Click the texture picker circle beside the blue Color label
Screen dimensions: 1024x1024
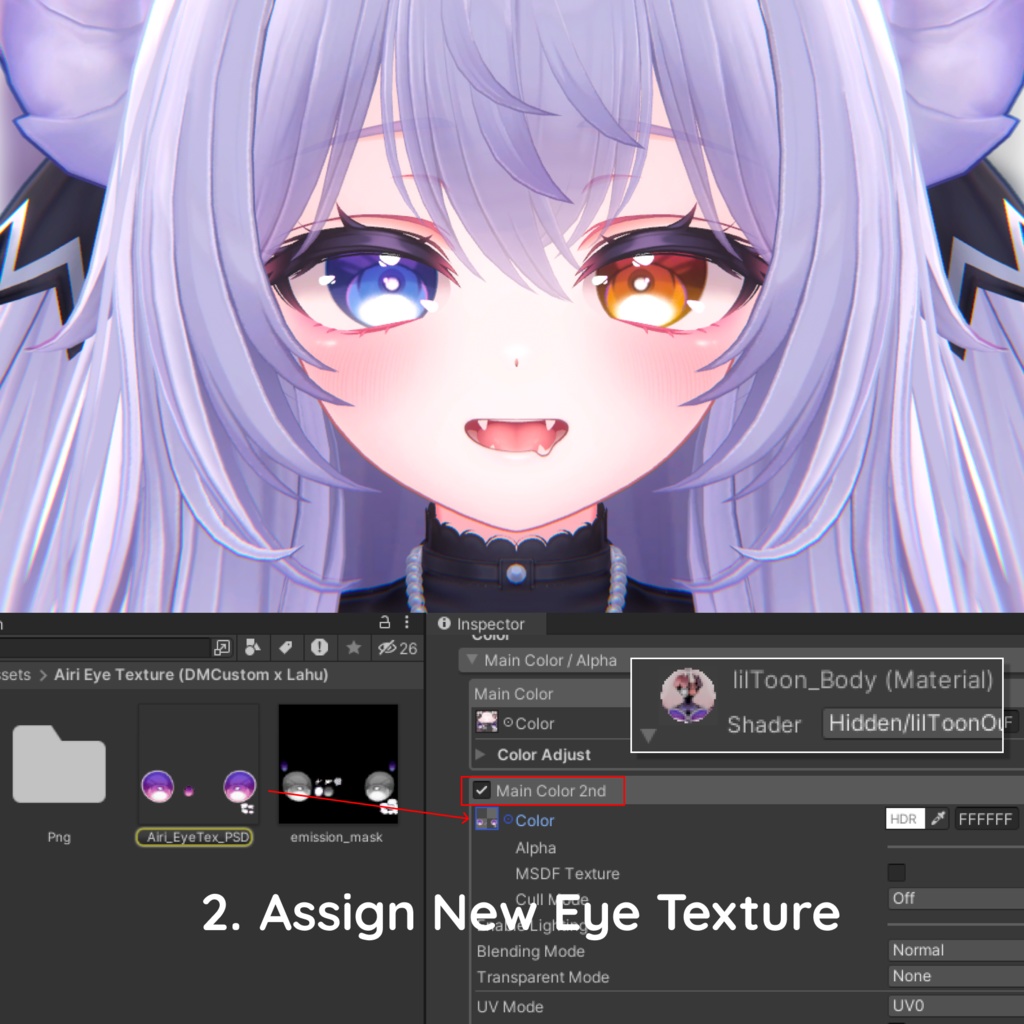click(508, 819)
